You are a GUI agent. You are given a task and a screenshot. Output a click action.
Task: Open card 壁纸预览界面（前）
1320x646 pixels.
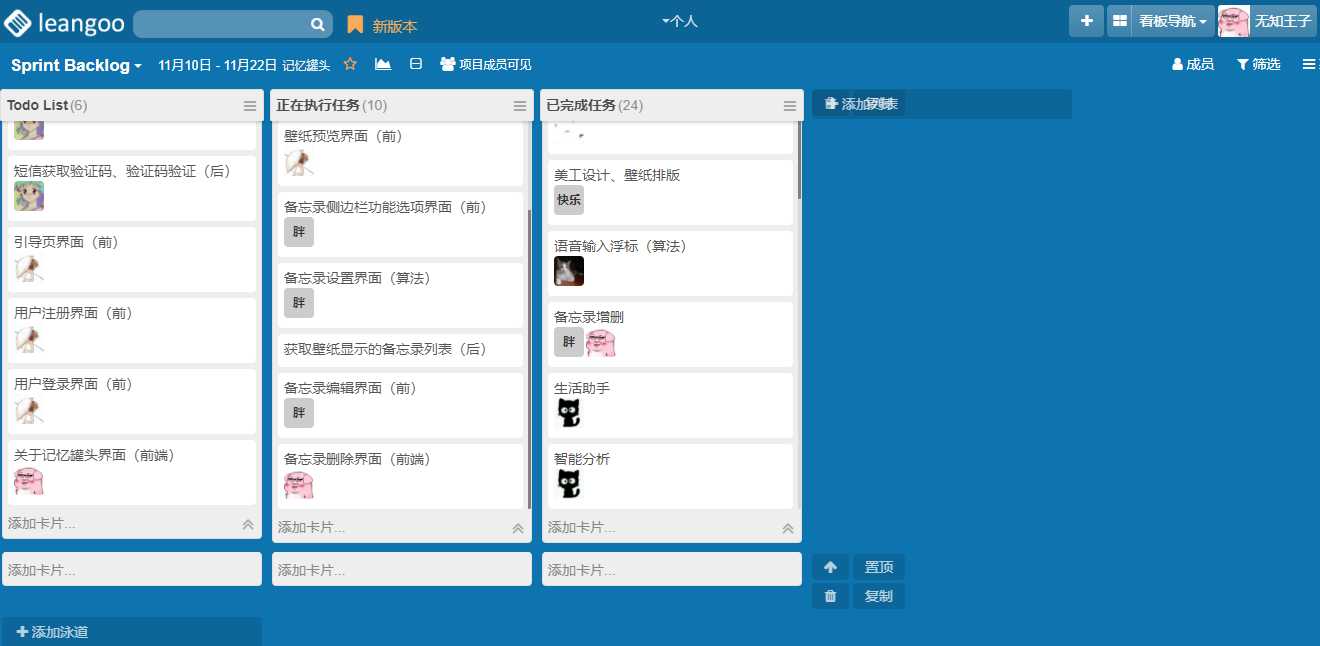click(x=400, y=154)
